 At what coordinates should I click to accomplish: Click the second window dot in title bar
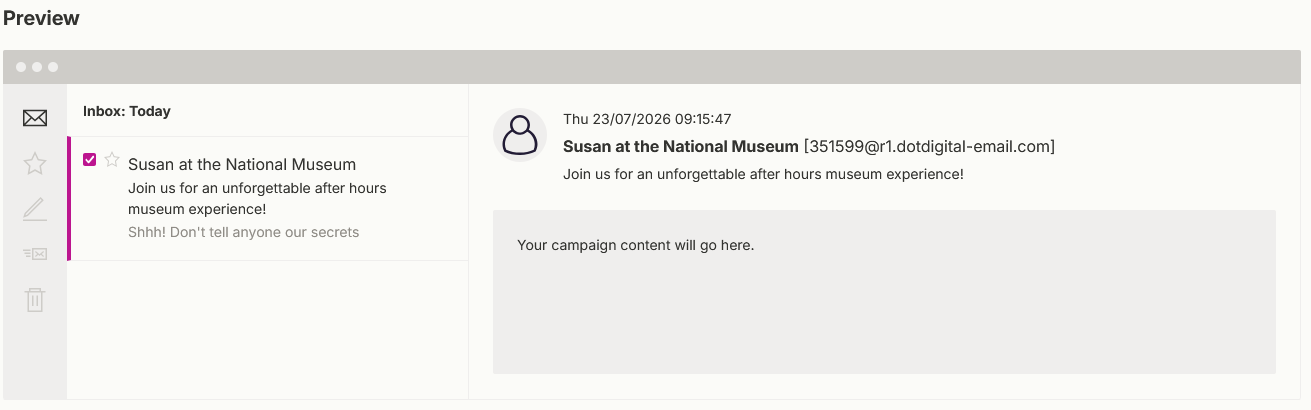37,67
